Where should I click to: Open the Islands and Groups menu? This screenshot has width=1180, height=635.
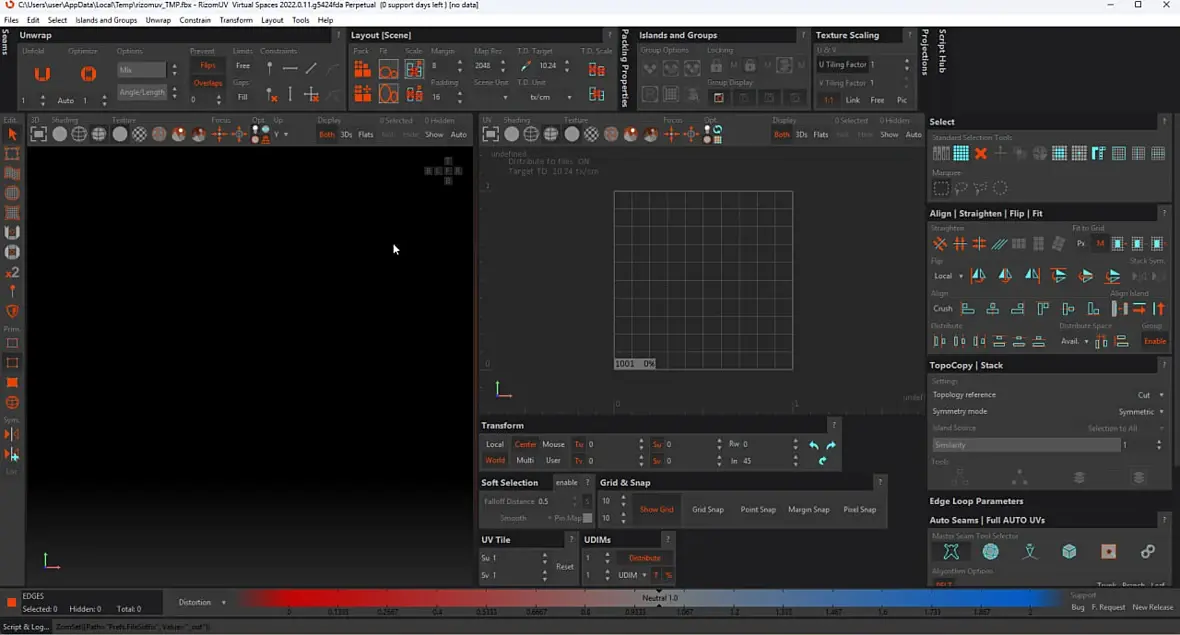point(106,20)
